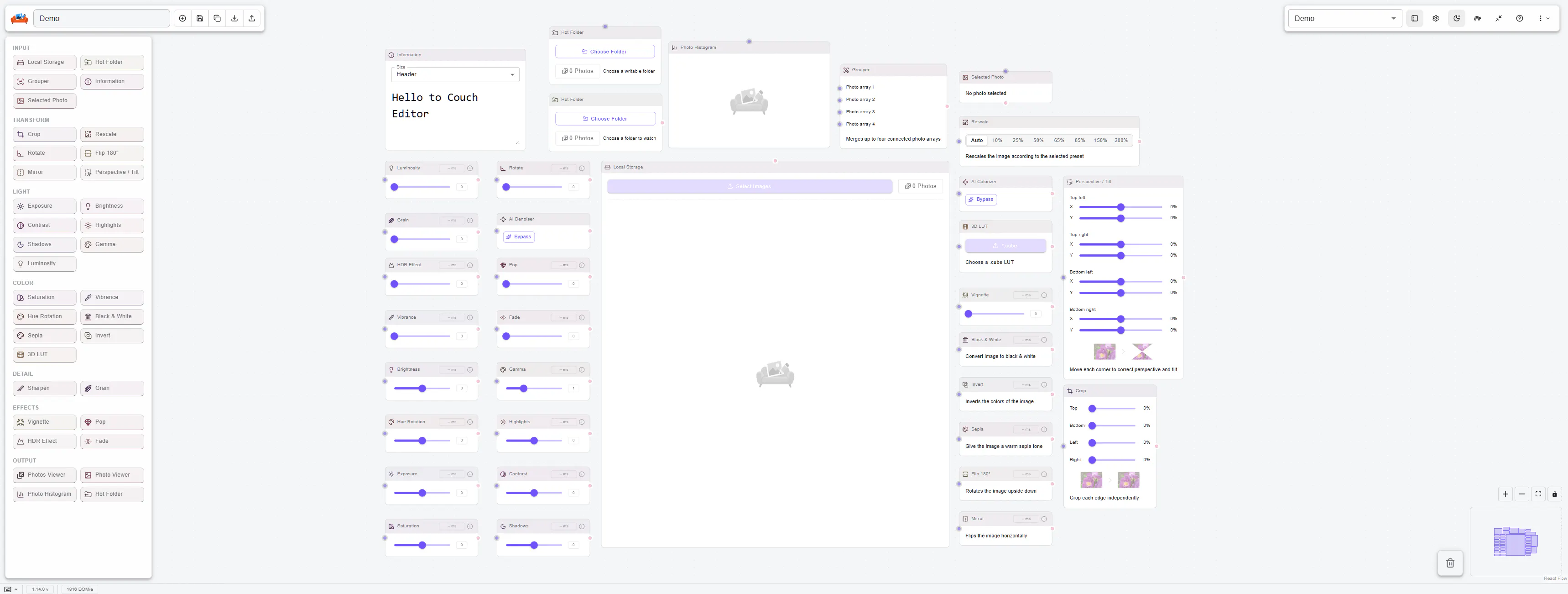Viewport: 1568px width, 594px height.
Task: Select the Auto preset in Rescale node
Action: 977,140
